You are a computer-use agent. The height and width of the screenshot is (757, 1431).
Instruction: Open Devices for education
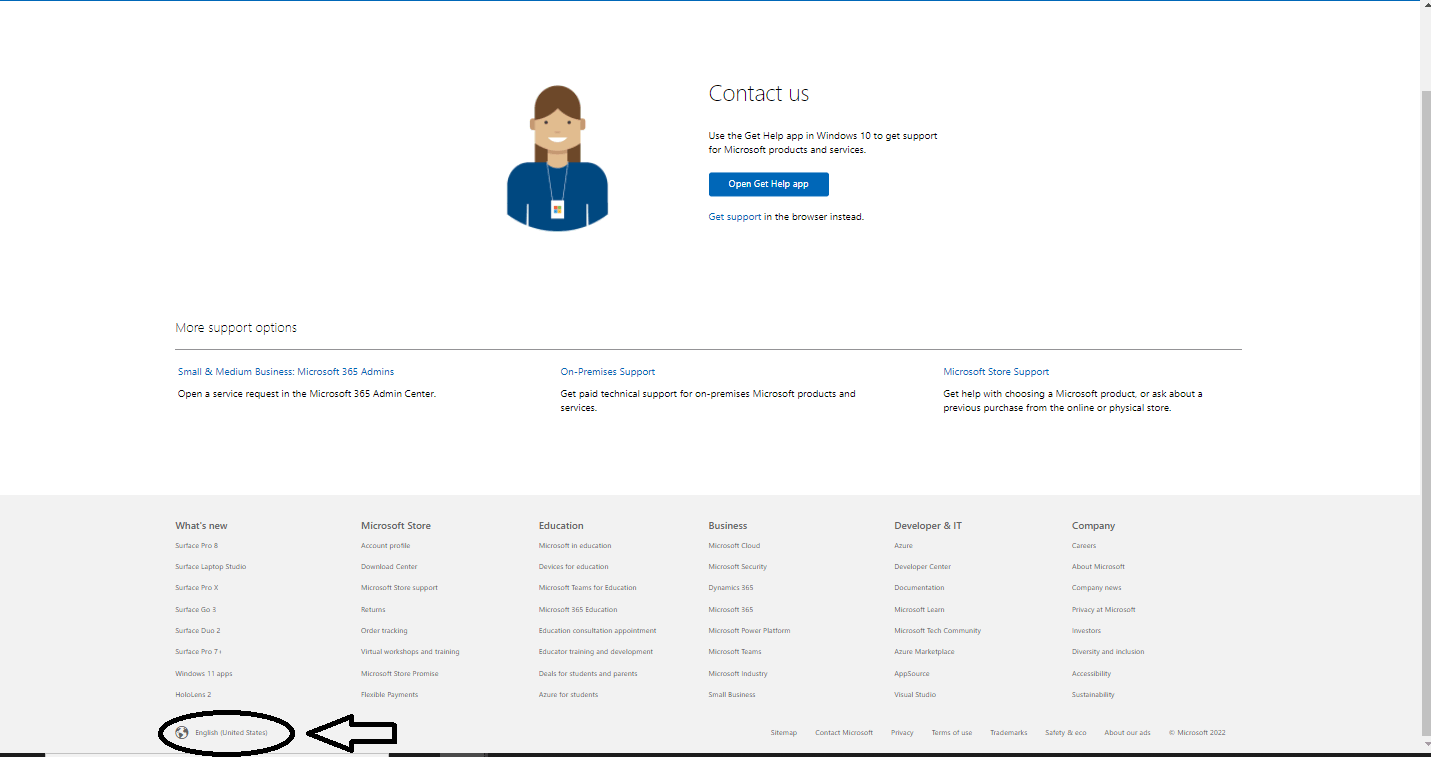(573, 567)
